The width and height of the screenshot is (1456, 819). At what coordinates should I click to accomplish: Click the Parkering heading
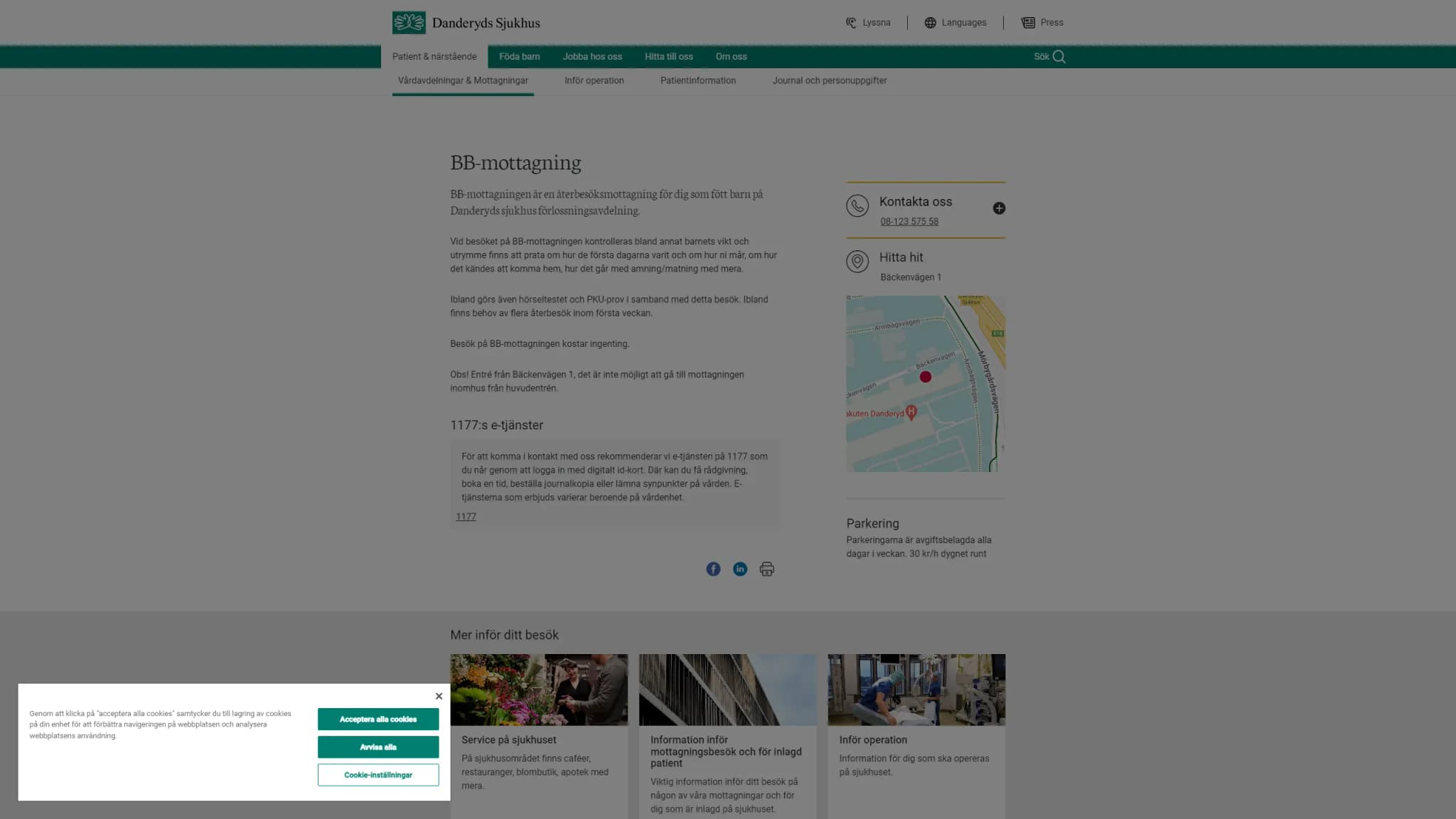(x=872, y=524)
